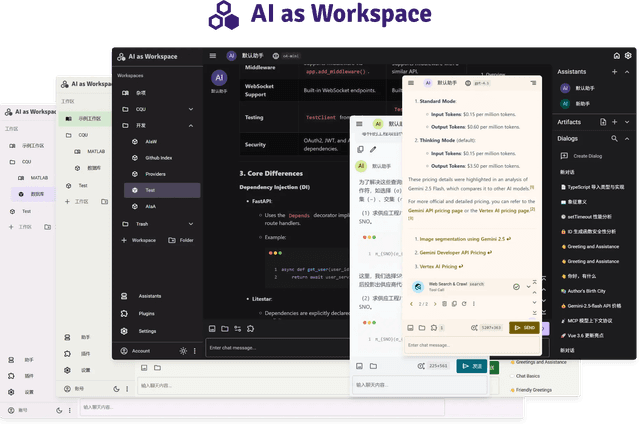Select the AIaA workspace
Screen dimensions: 640x425
(x=162, y=207)
